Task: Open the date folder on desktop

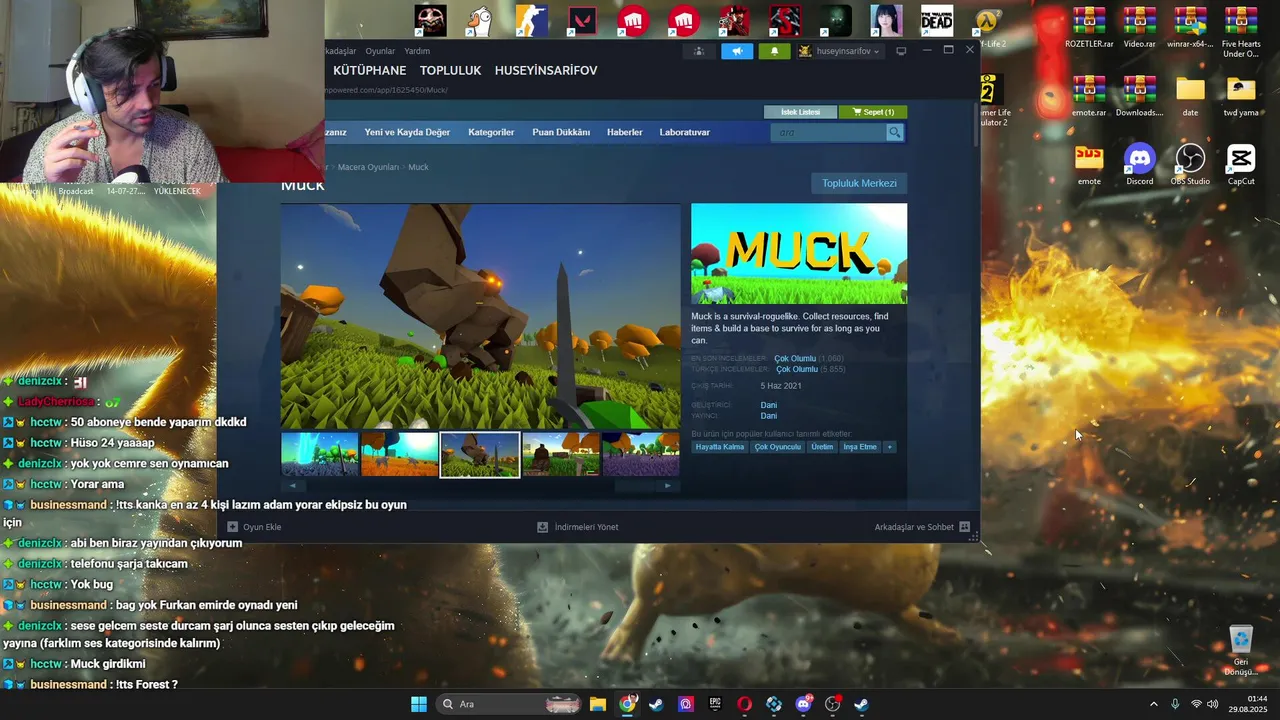Action: (1190, 96)
